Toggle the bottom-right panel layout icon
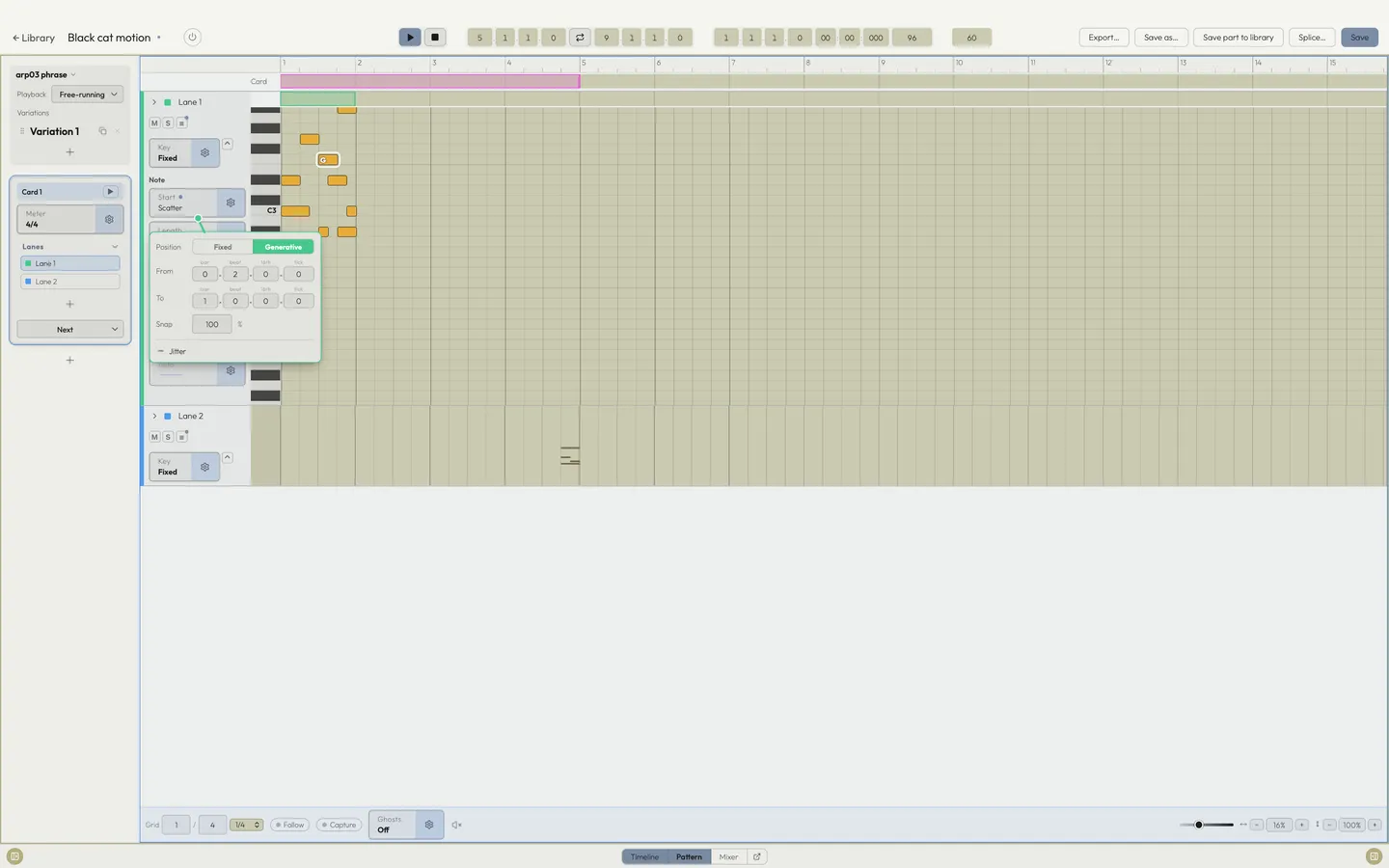 coord(1374,856)
